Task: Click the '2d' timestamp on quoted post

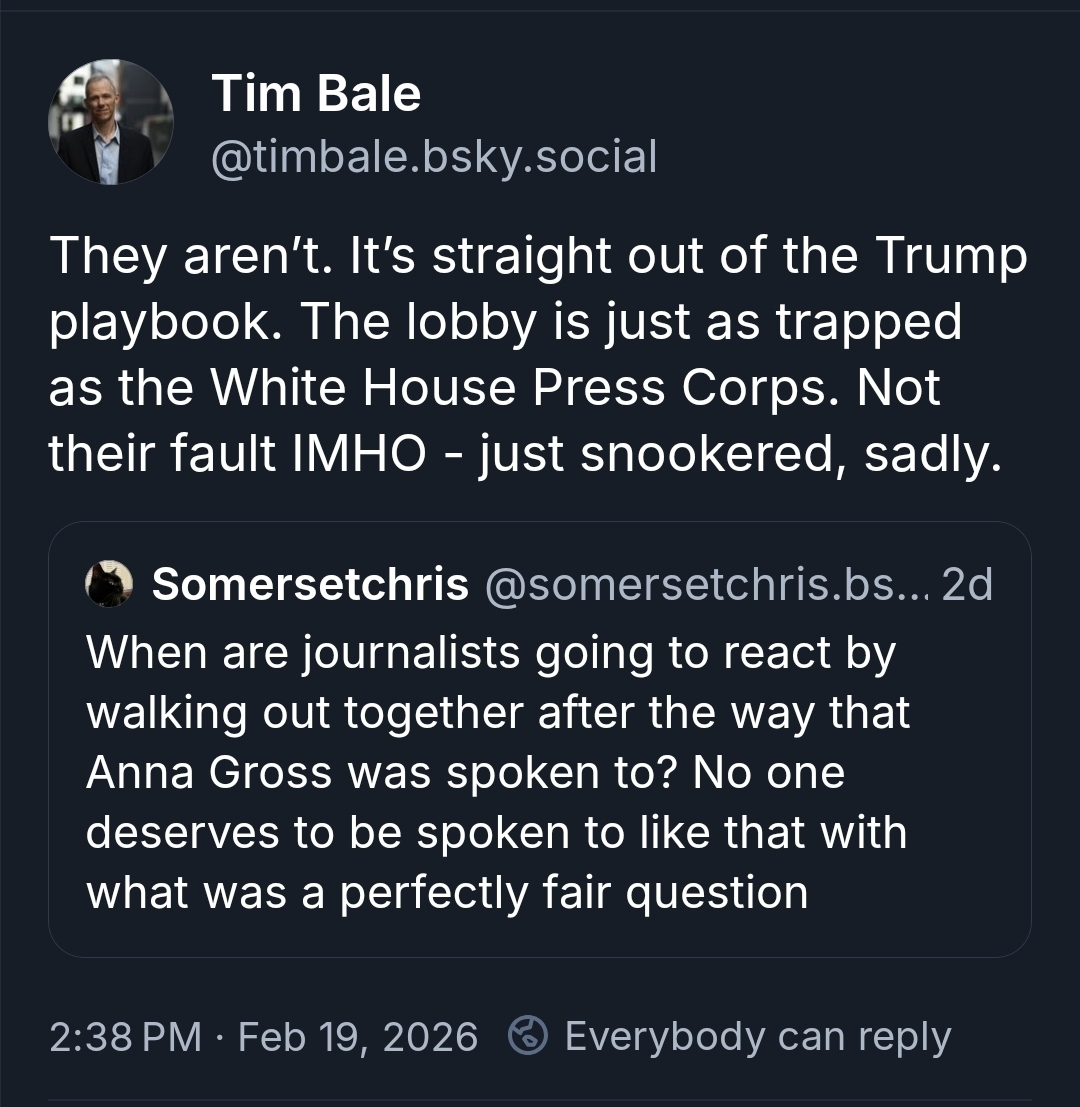Action: pos(967,585)
